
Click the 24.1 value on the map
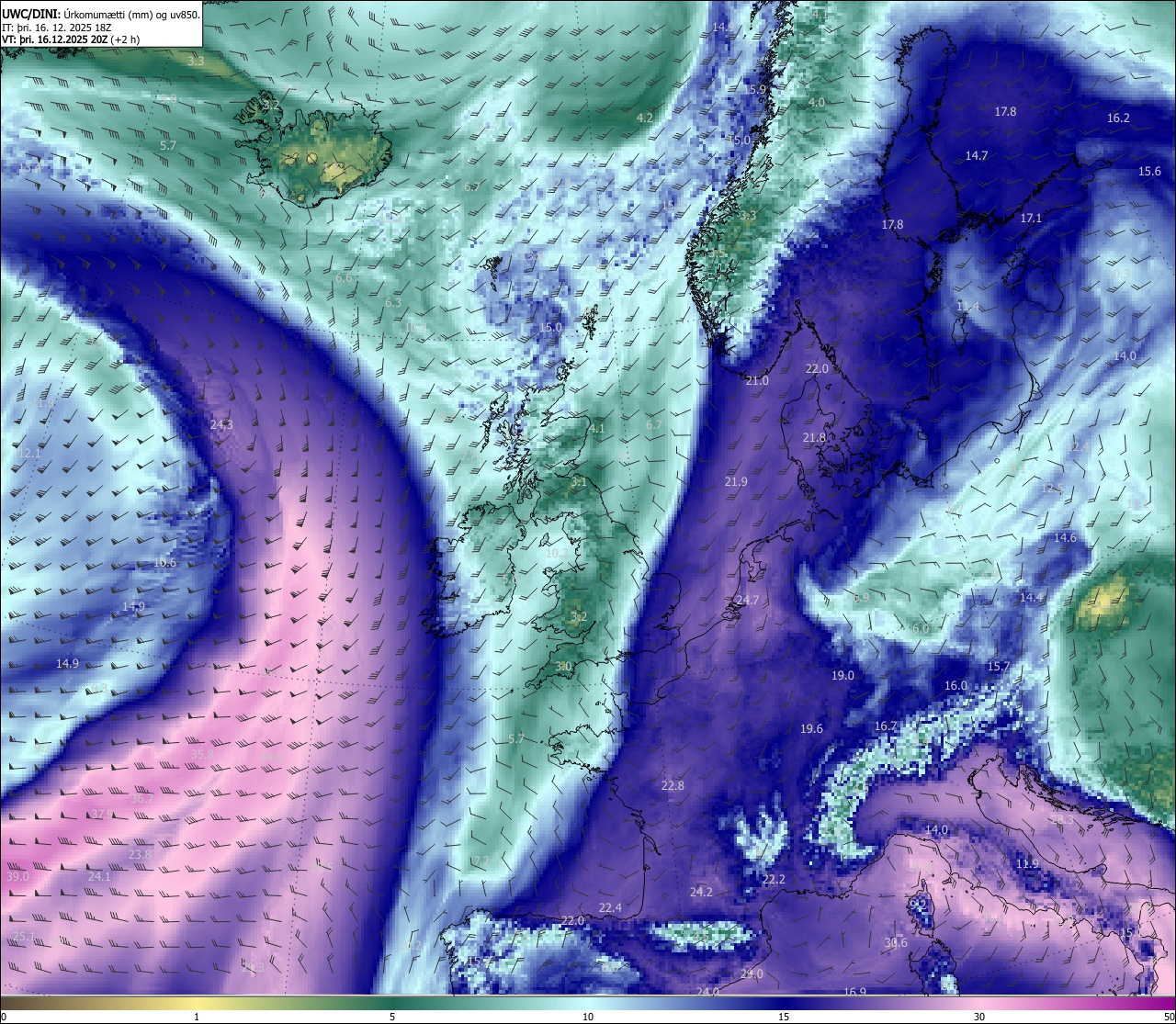pos(99,876)
